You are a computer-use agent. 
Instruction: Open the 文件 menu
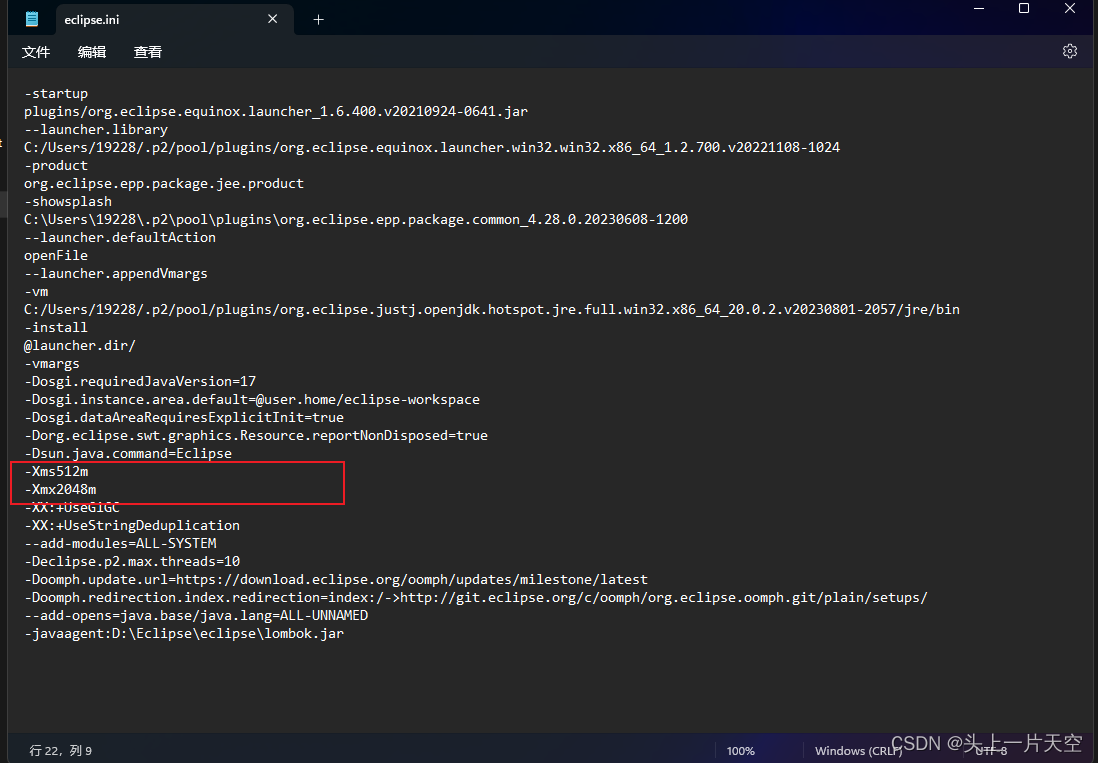click(x=36, y=52)
